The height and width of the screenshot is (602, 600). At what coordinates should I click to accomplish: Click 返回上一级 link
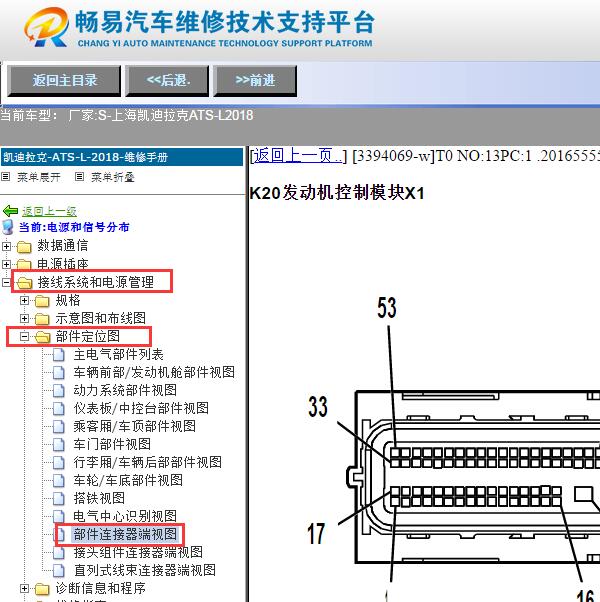[49, 211]
